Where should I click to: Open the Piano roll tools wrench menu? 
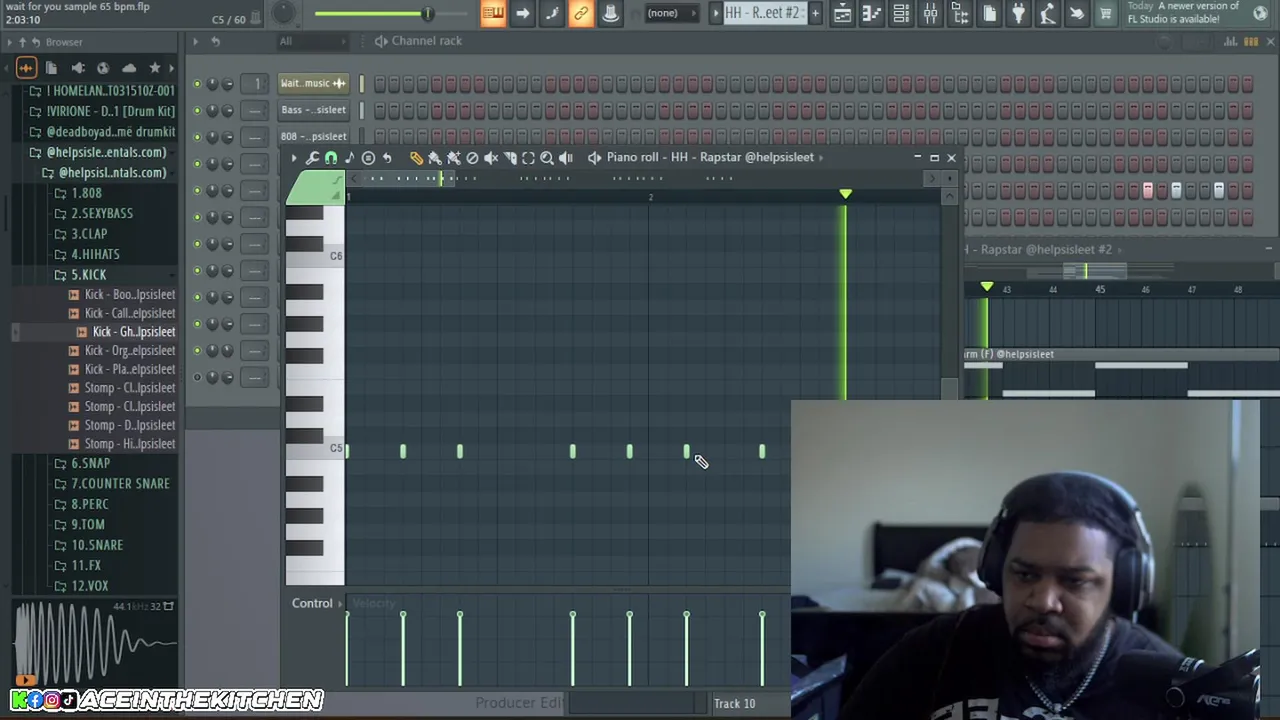click(312, 158)
